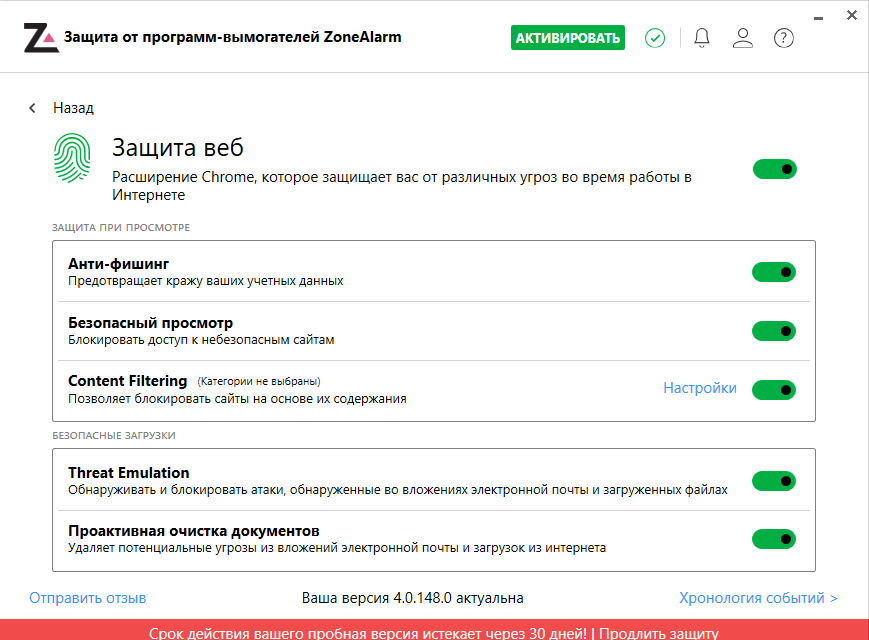Click Проактивная очистка документов heading
Viewport: 869px width, 640px height.
[x=193, y=531]
